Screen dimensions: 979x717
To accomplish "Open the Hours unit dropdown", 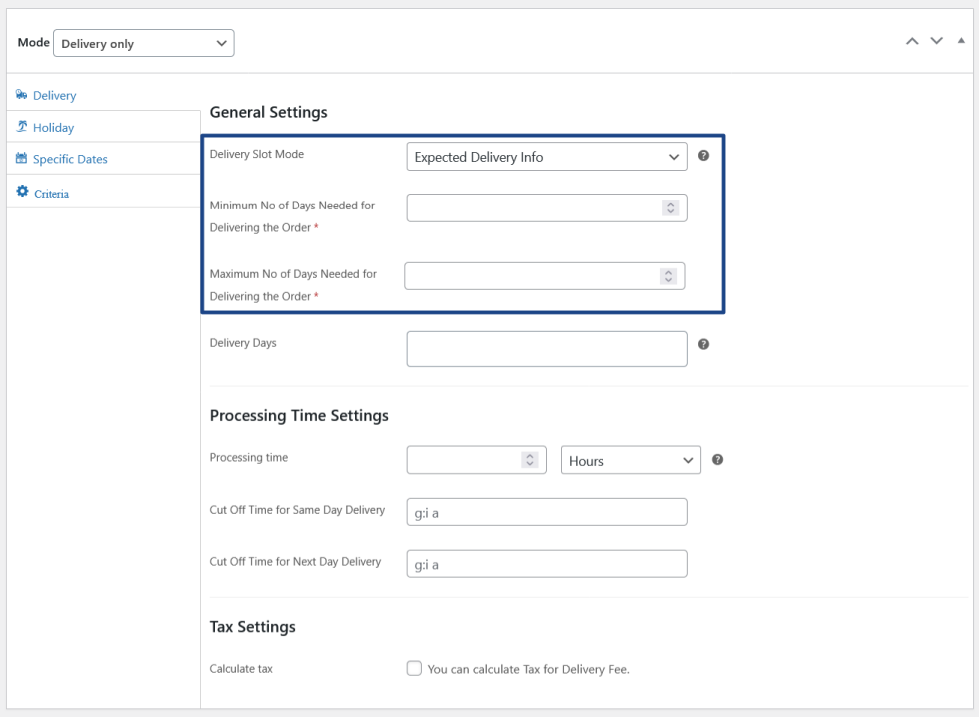I will point(631,461).
